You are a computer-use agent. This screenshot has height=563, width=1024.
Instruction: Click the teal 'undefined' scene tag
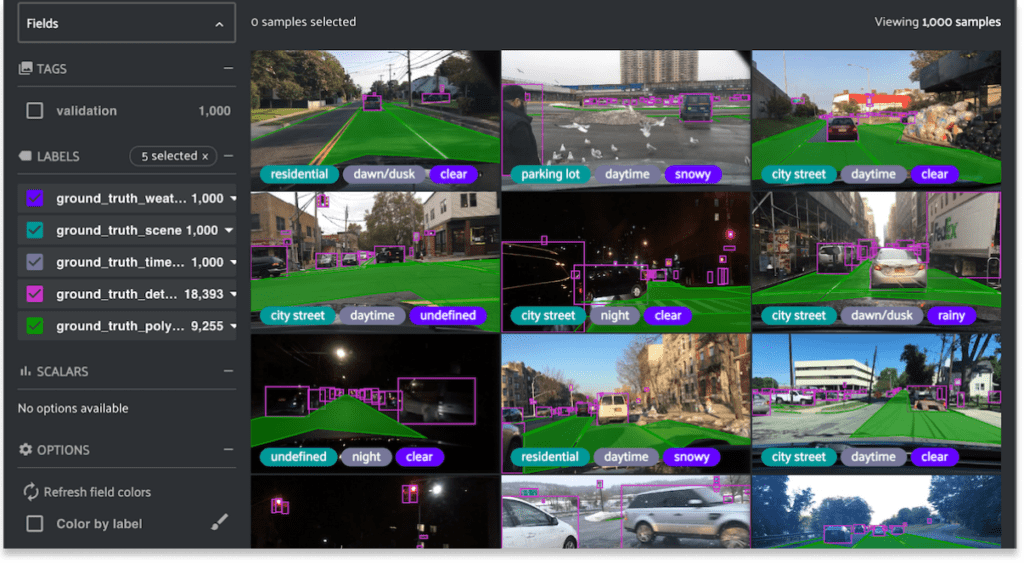coord(298,457)
